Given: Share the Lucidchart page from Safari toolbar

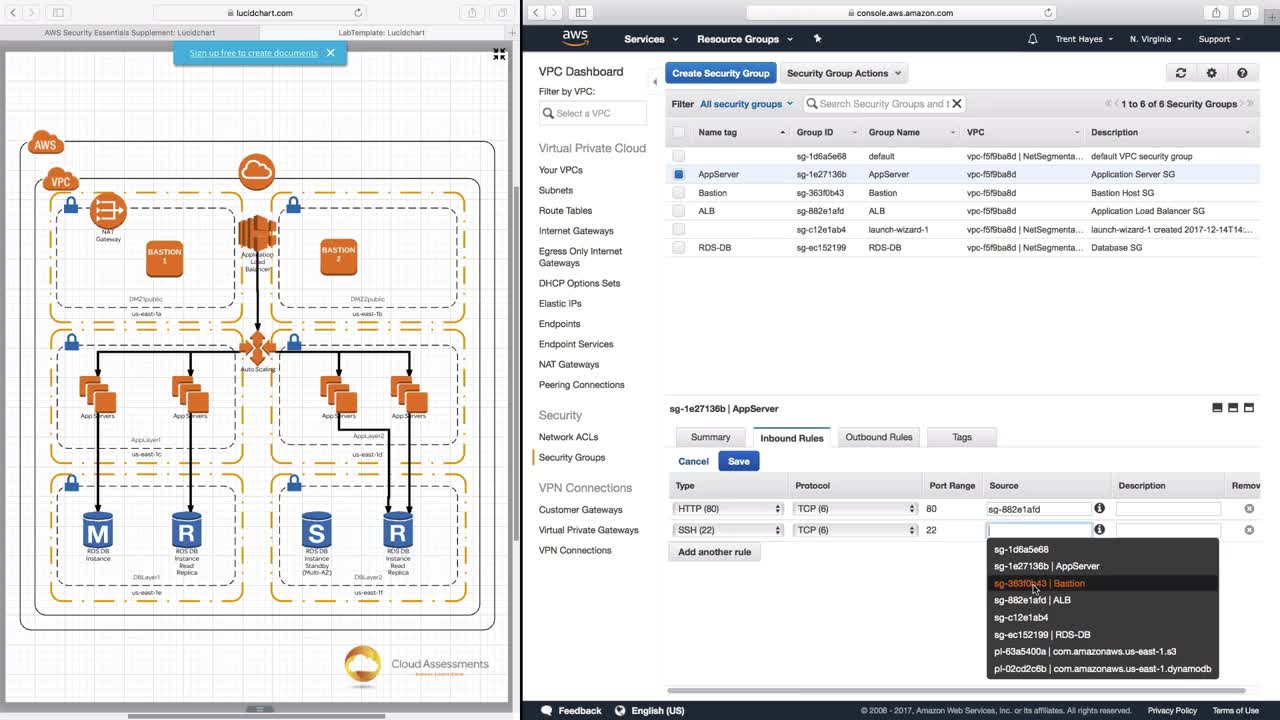Looking at the screenshot, I should click(x=472, y=13).
